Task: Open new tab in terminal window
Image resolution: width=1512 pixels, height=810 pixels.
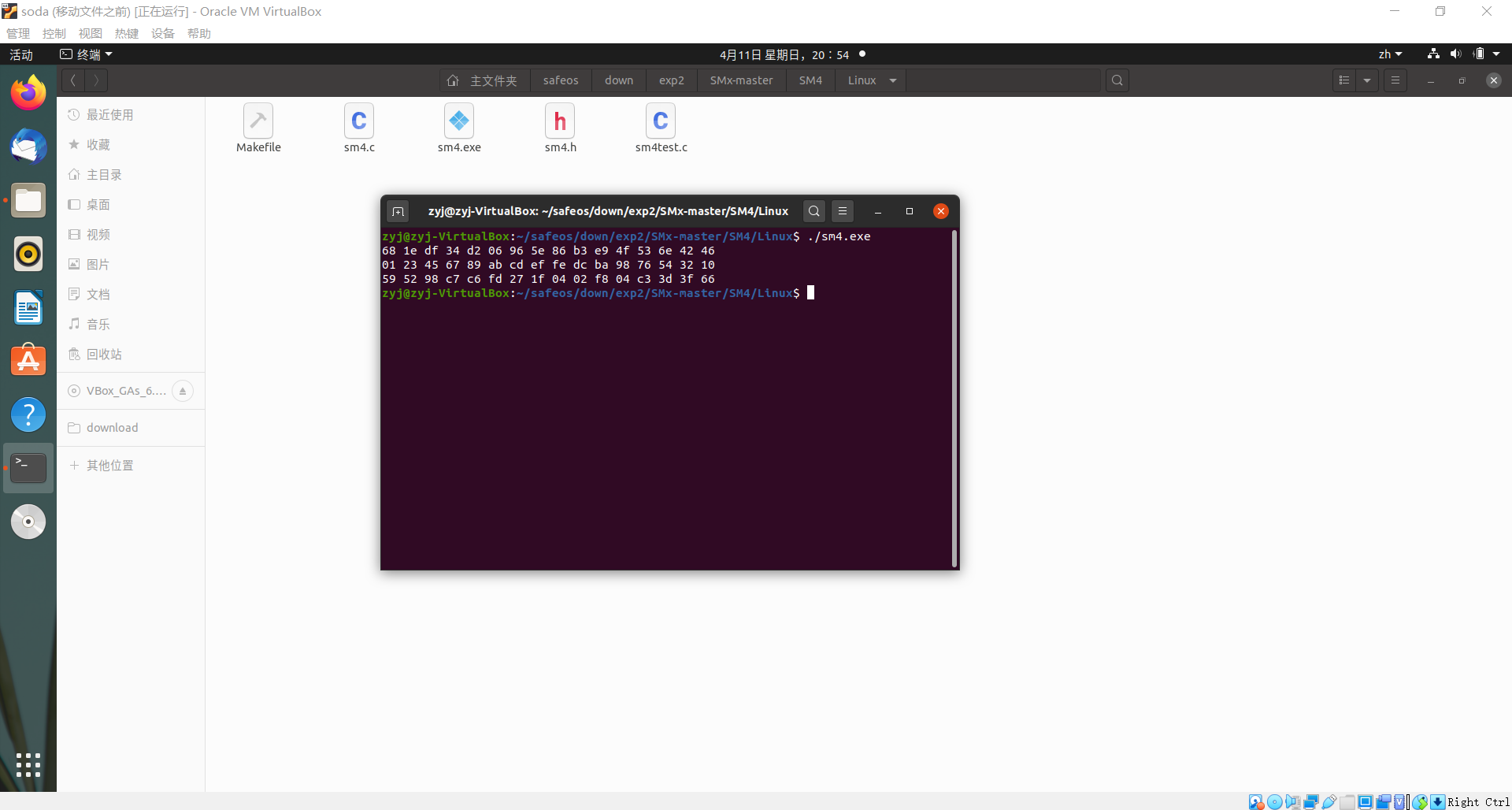Action: tap(398, 211)
